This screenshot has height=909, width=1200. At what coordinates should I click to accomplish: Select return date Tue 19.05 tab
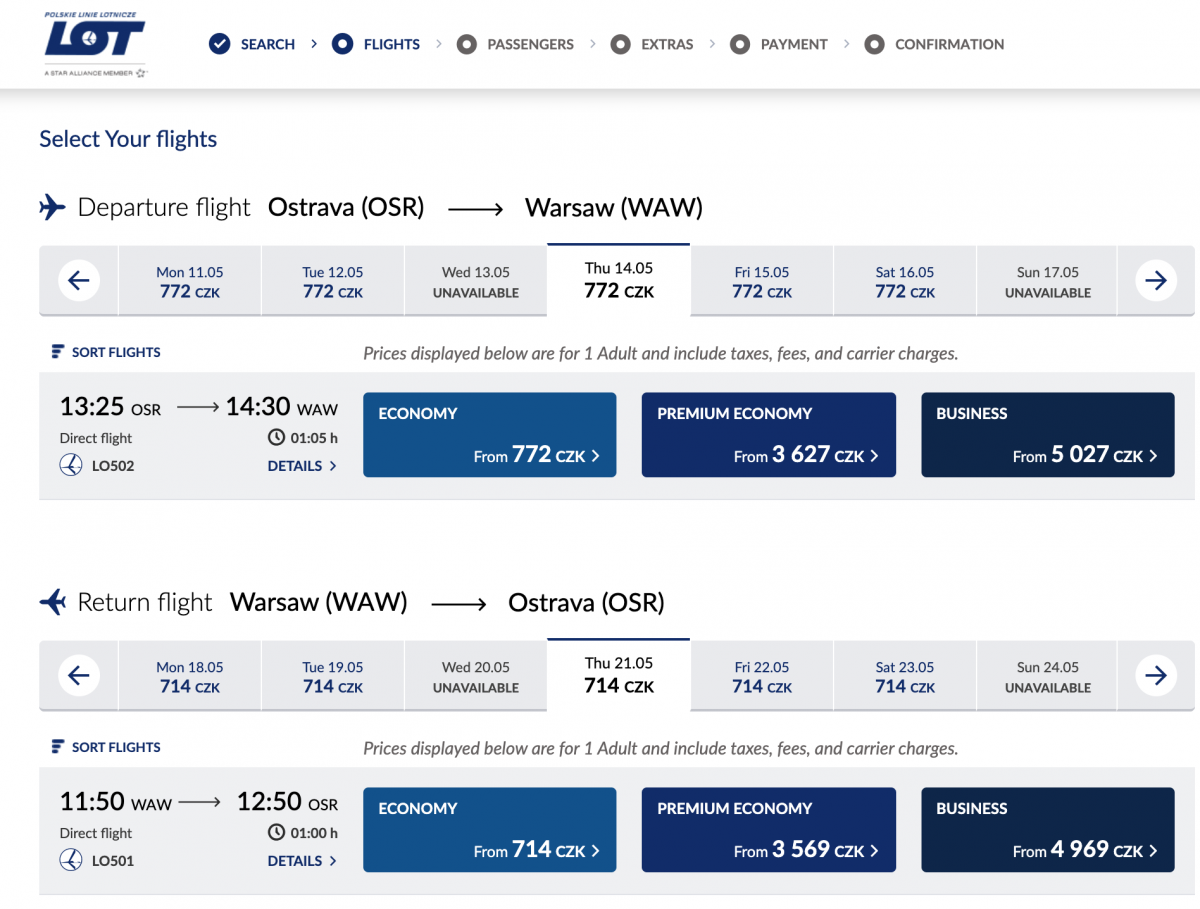pos(333,677)
